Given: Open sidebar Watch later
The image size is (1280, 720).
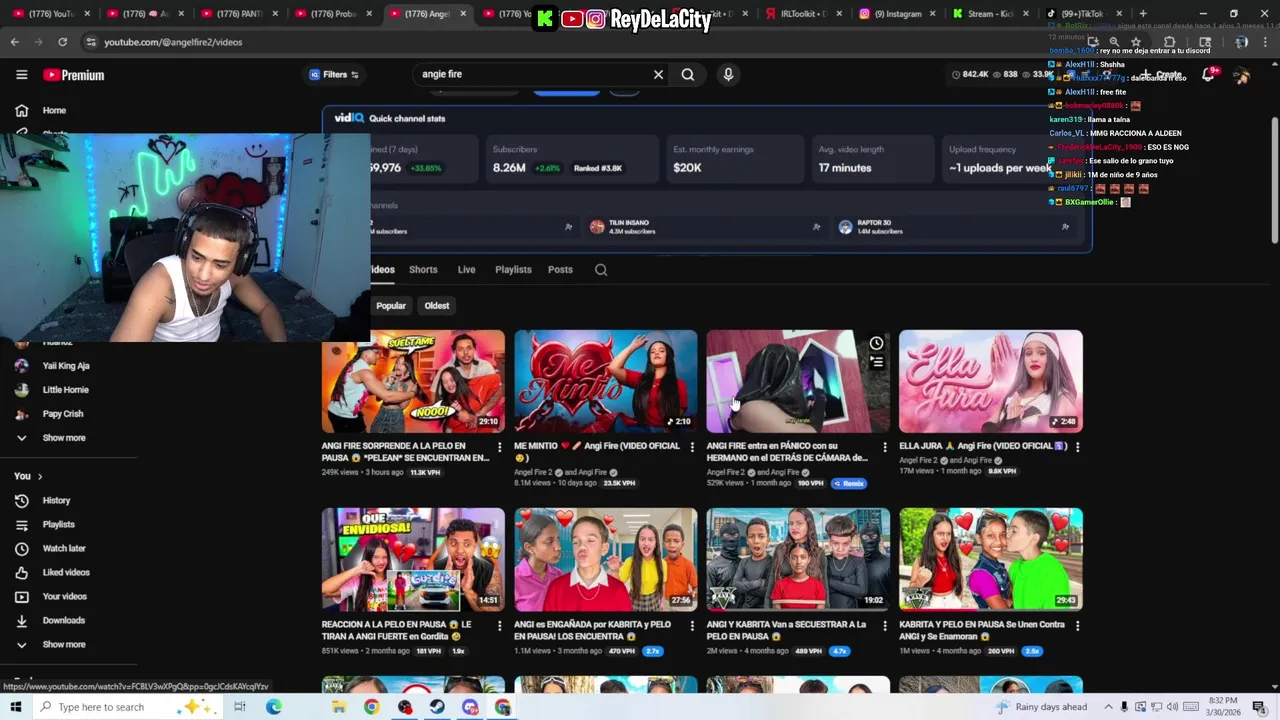Looking at the screenshot, I should pyautogui.click(x=64, y=548).
